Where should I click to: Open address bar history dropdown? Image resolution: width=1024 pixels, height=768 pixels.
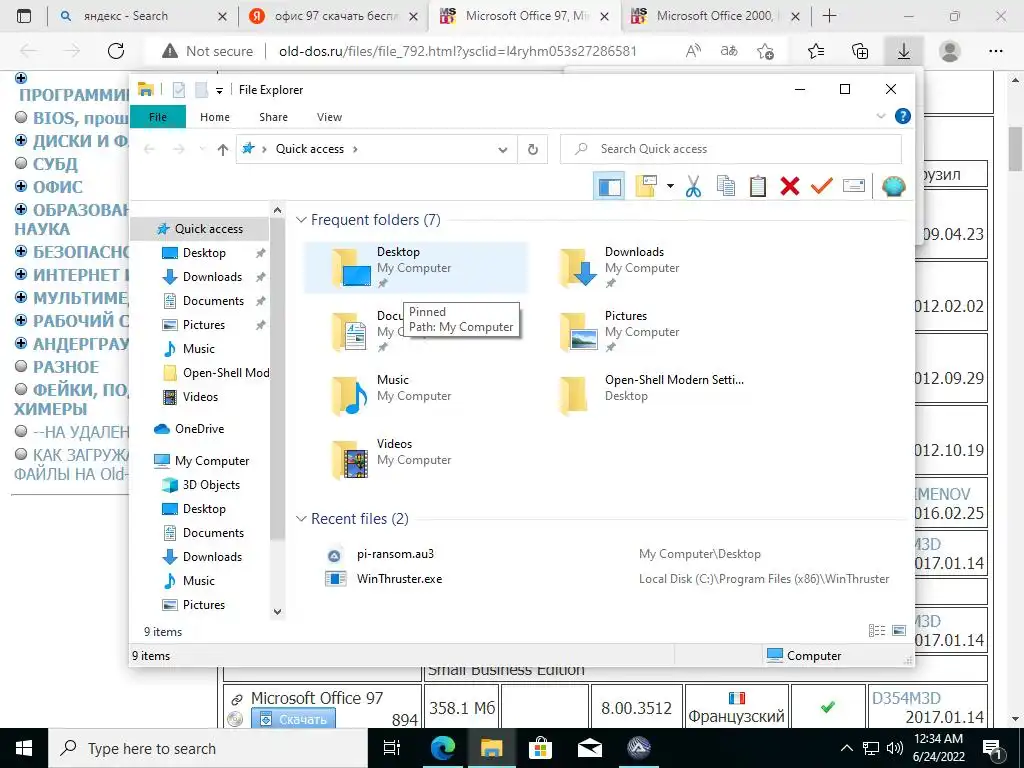[x=503, y=150]
